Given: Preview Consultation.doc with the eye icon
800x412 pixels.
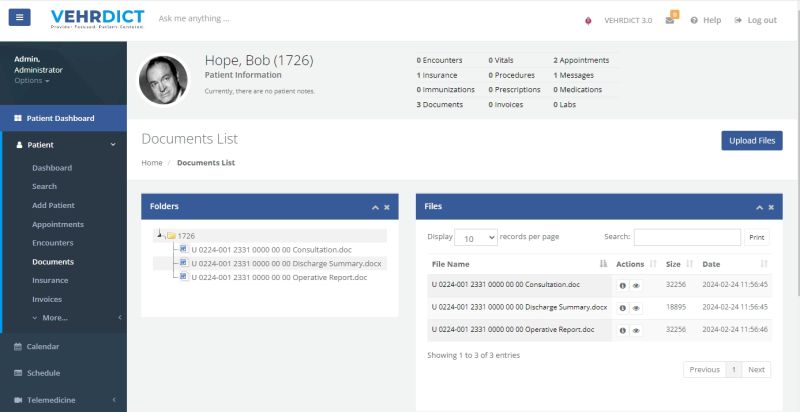Looking at the screenshot, I should pos(636,285).
